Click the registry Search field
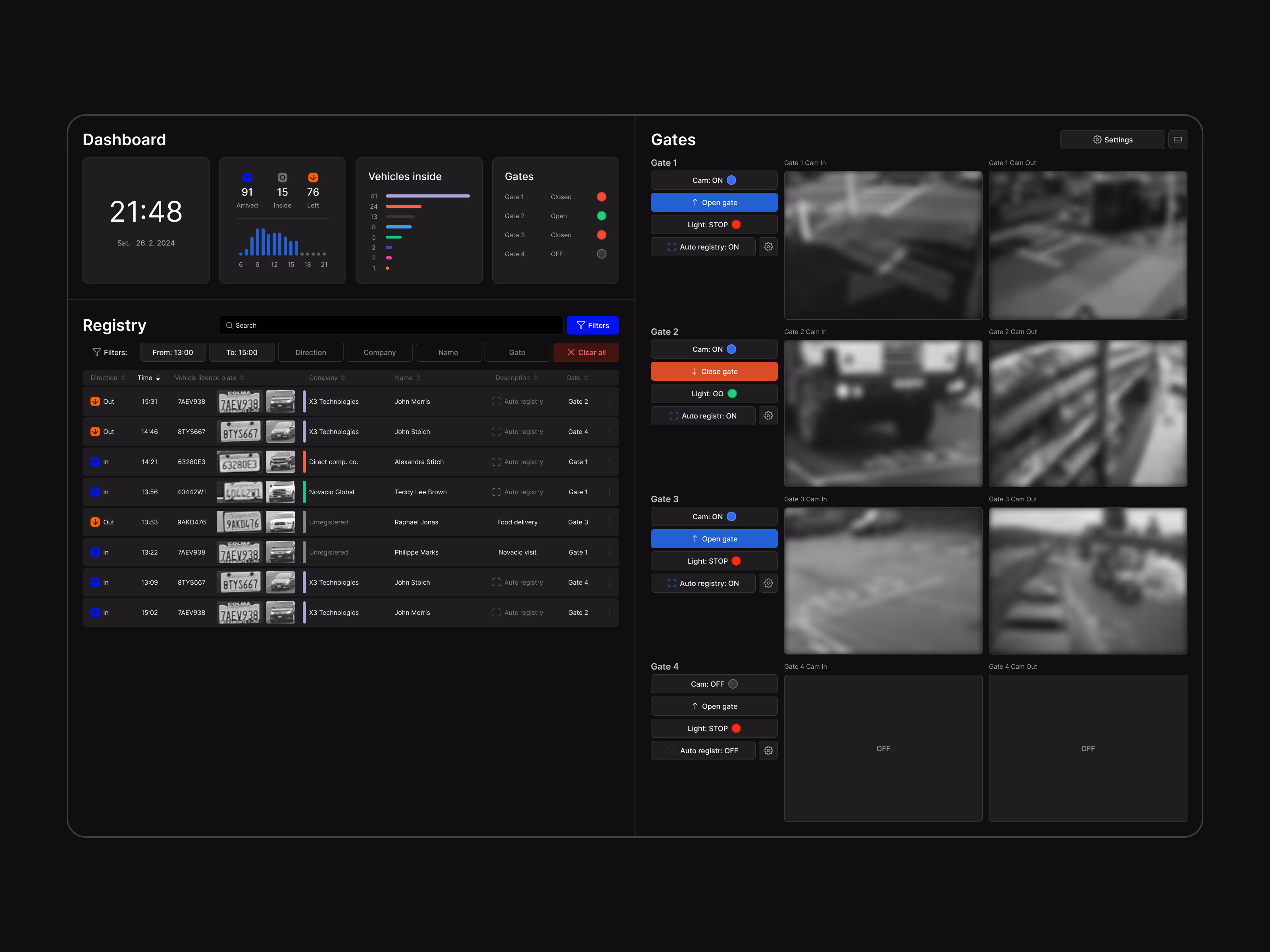This screenshot has height=952, width=1270. coord(391,325)
